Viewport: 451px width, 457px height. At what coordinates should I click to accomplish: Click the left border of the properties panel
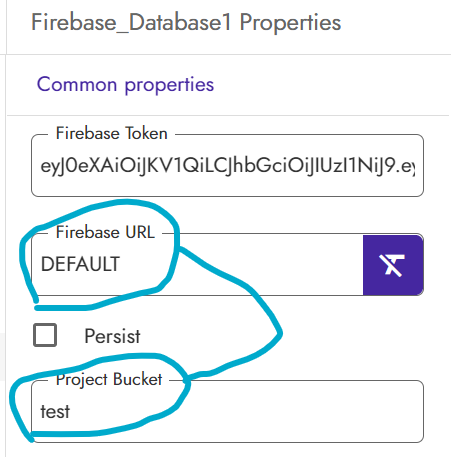pos(6,228)
